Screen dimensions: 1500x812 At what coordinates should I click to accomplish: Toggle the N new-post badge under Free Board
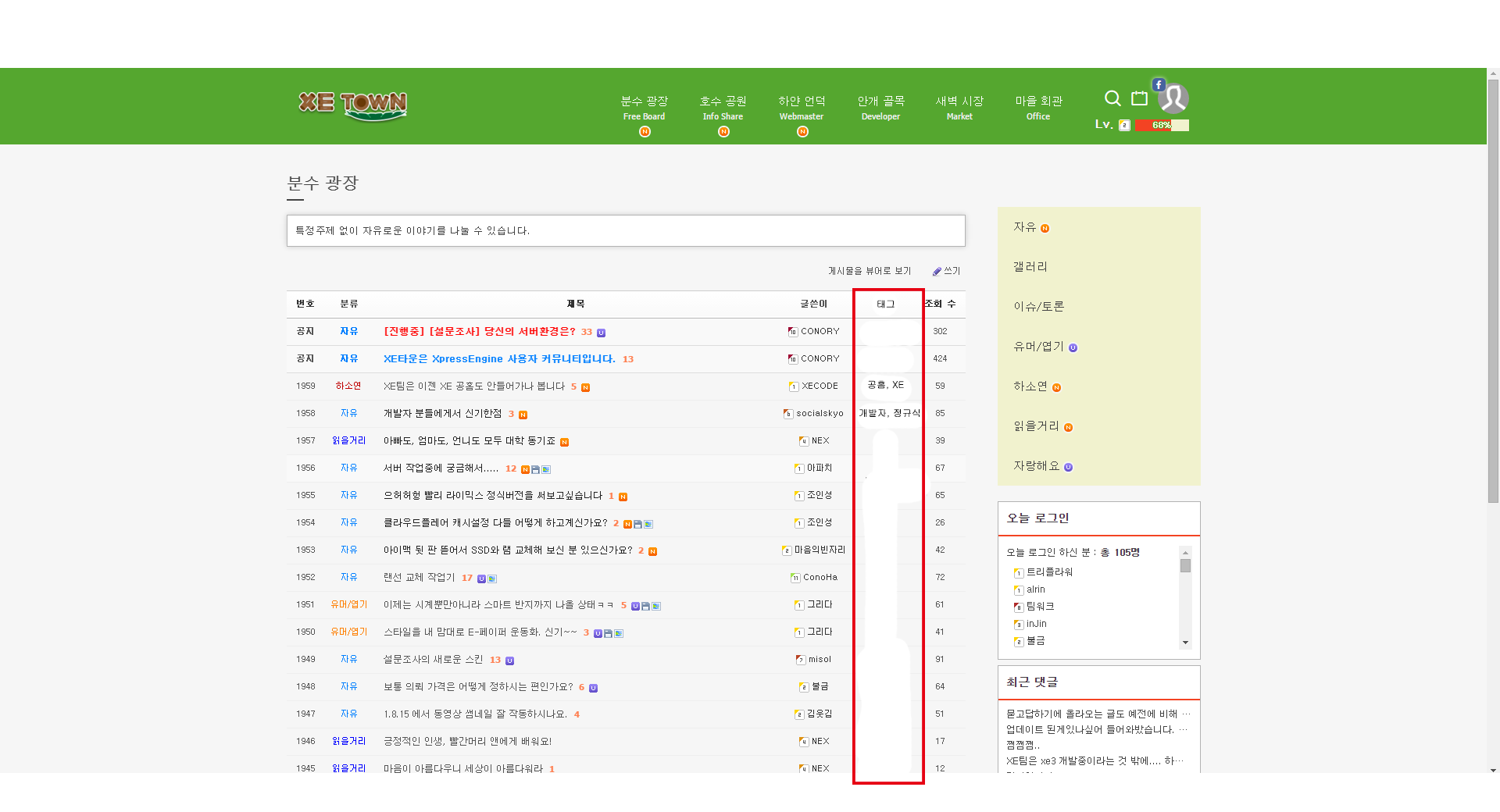coord(644,131)
